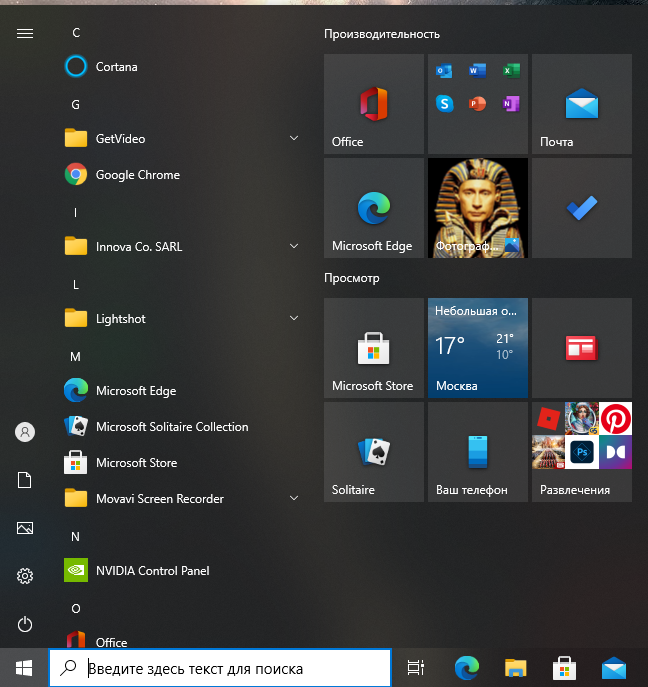Jump to letter M in the app list
Image resolution: width=648 pixels, height=687 pixels.
[75, 357]
